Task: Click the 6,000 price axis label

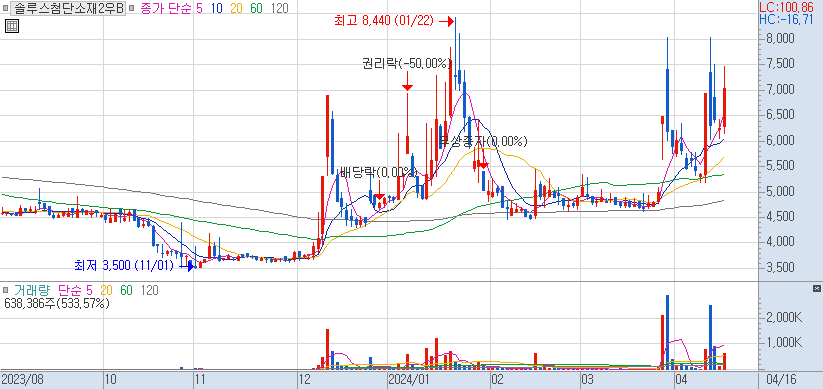Action: [779, 141]
